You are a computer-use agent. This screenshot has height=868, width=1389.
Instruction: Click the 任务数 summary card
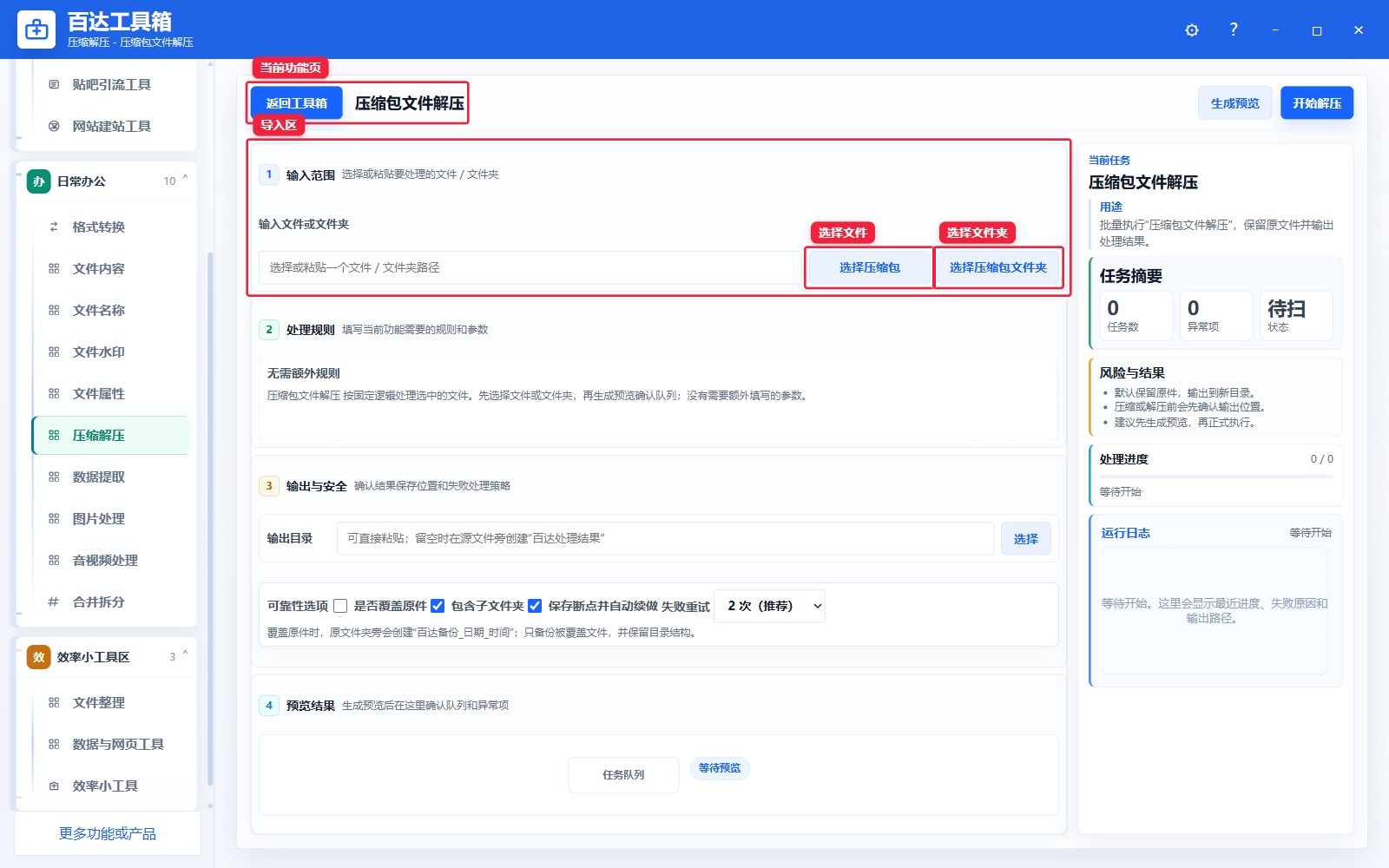pos(1135,315)
